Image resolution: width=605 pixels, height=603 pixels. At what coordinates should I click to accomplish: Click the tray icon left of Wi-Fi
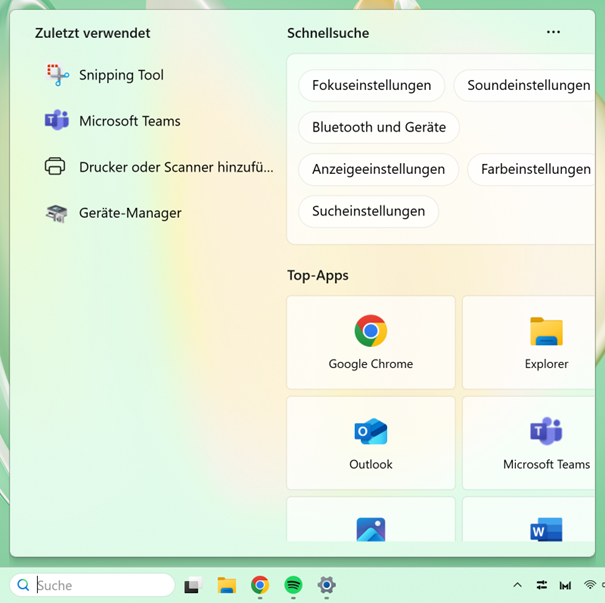(x=565, y=586)
